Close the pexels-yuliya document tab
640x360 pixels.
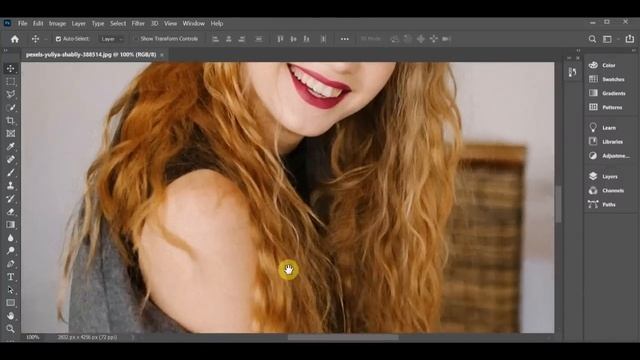pyautogui.click(x=162, y=55)
